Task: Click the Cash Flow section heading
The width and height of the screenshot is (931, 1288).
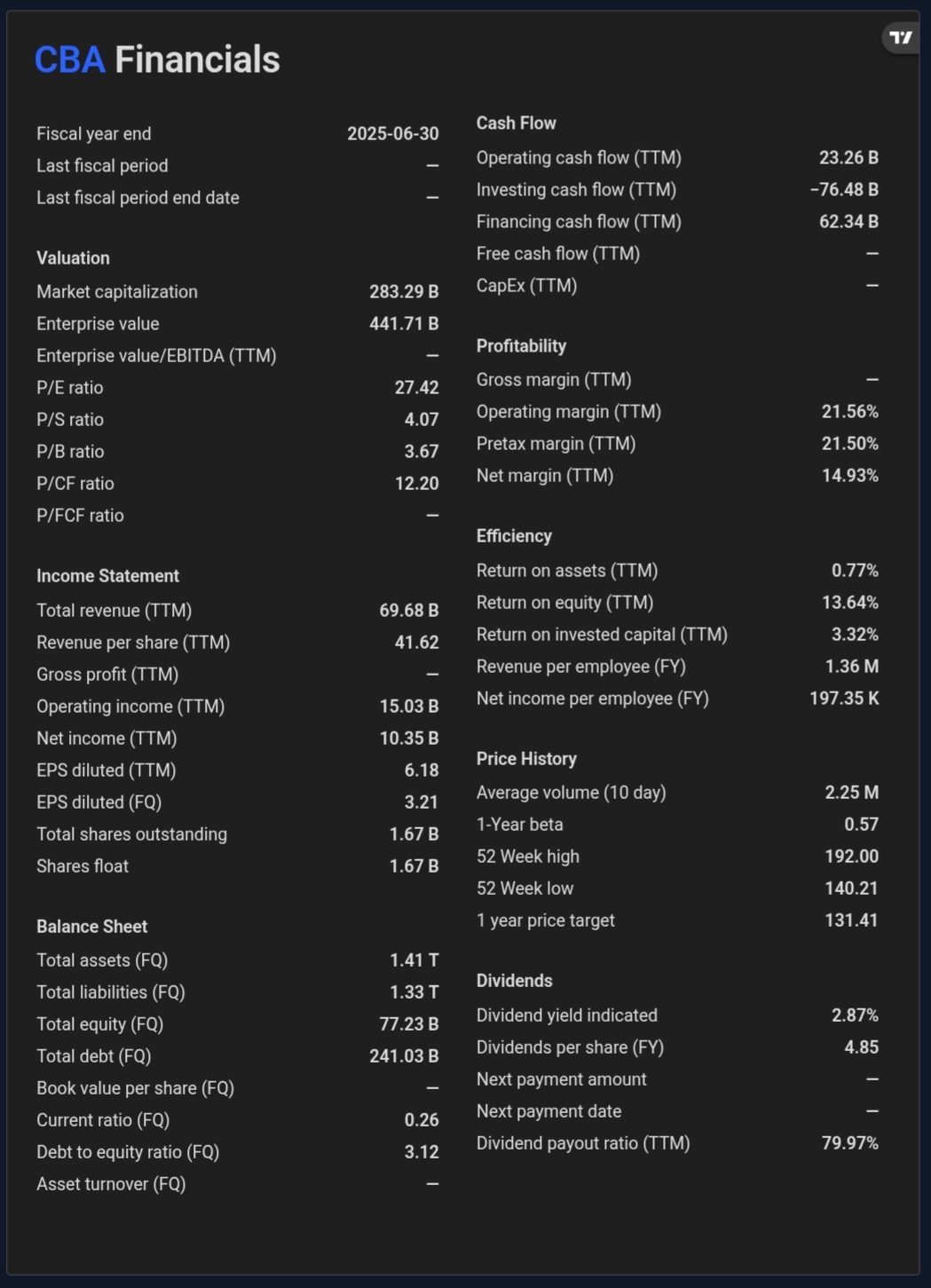Action: [x=516, y=123]
